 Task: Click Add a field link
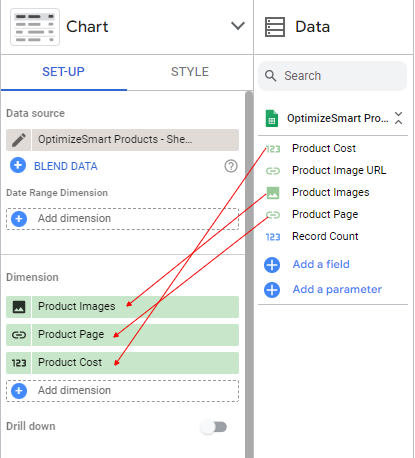pos(321,264)
